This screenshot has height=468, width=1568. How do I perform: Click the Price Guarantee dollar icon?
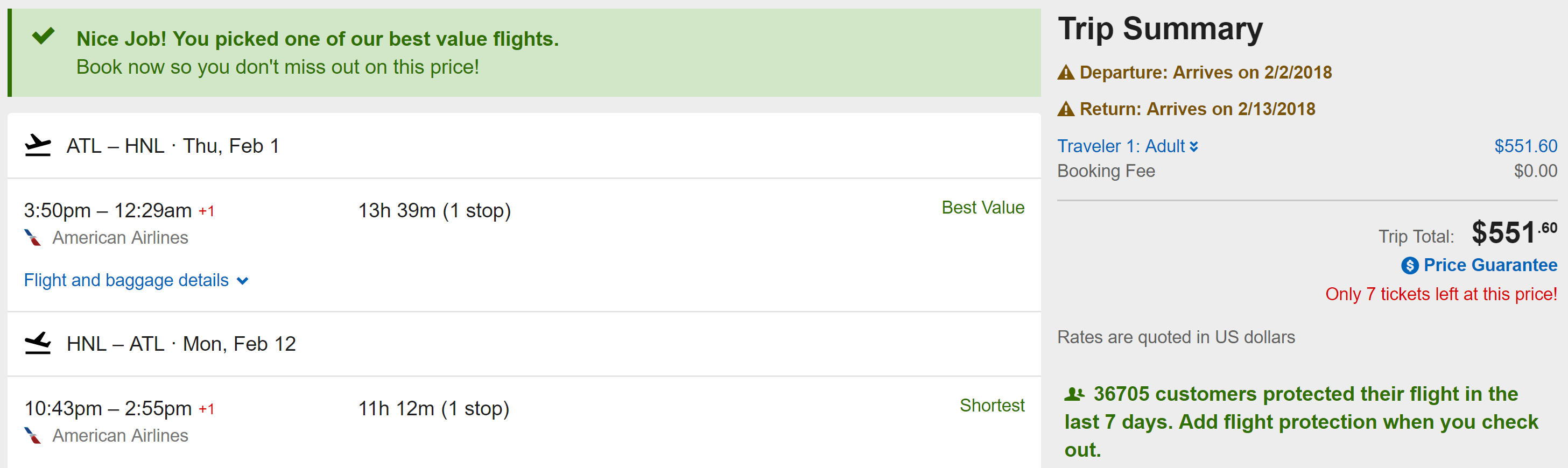(x=1410, y=265)
